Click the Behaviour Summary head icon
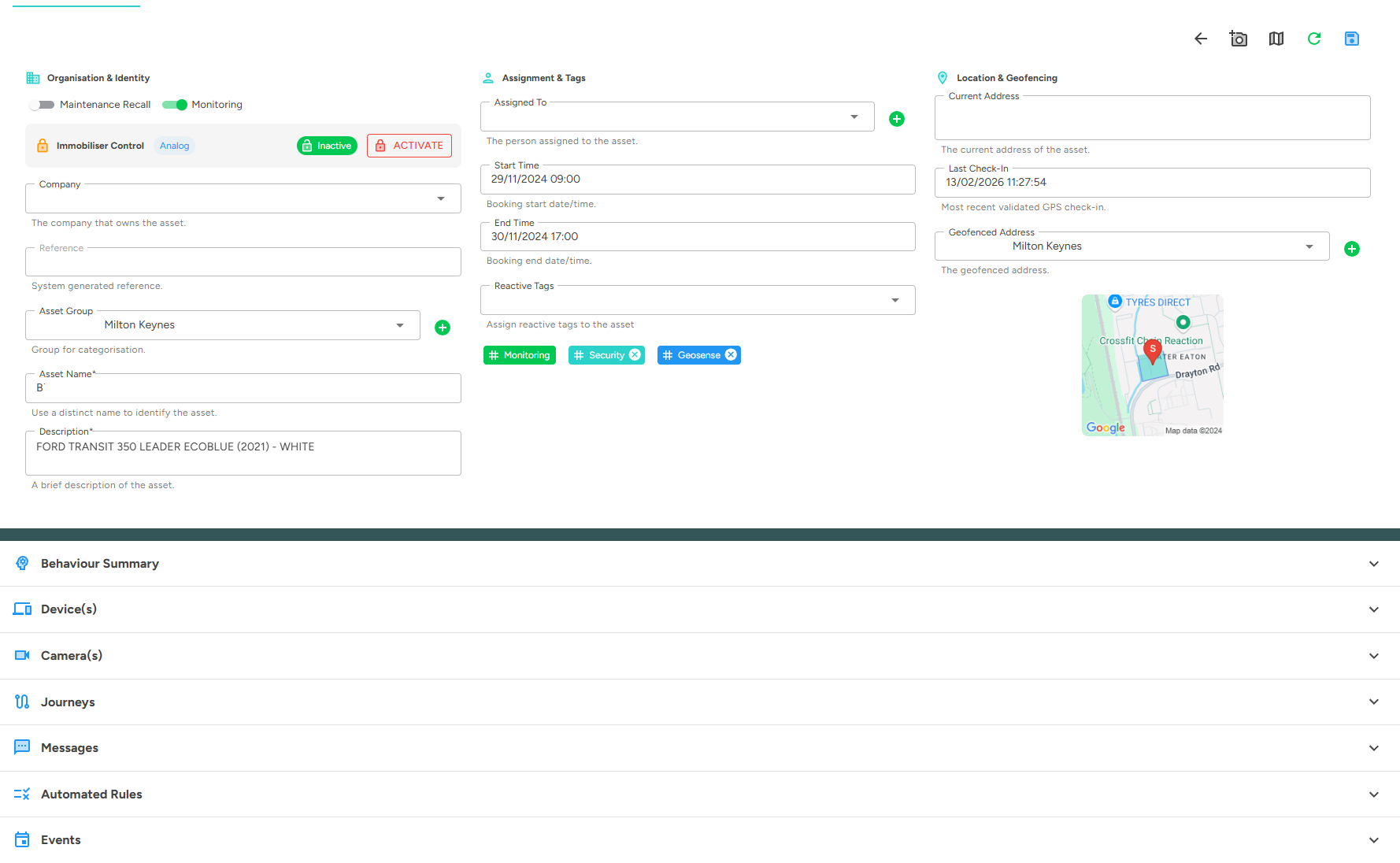The image size is (1400, 863). click(x=22, y=564)
